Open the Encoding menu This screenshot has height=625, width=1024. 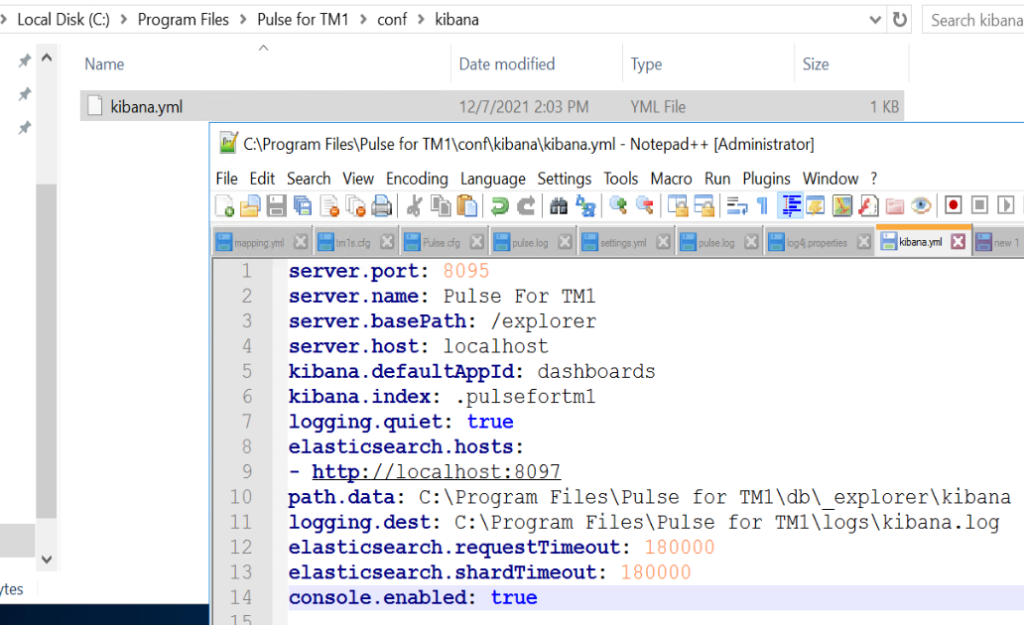416,178
